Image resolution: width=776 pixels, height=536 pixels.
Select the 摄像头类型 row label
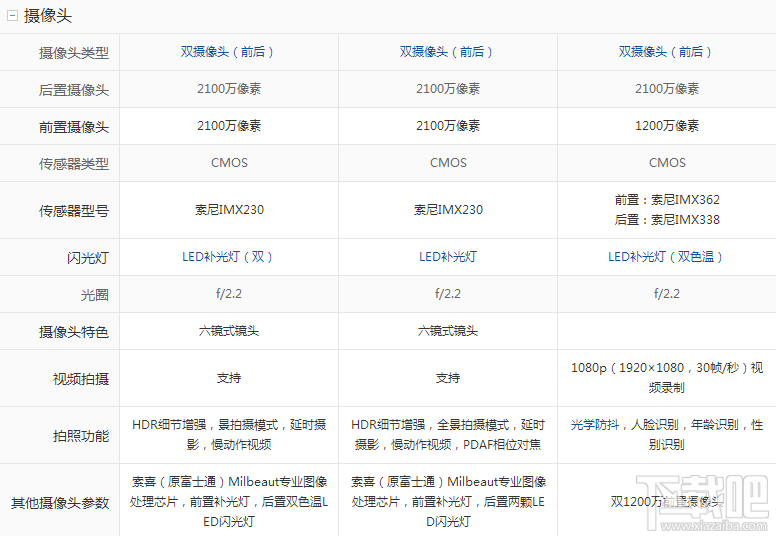tap(74, 52)
